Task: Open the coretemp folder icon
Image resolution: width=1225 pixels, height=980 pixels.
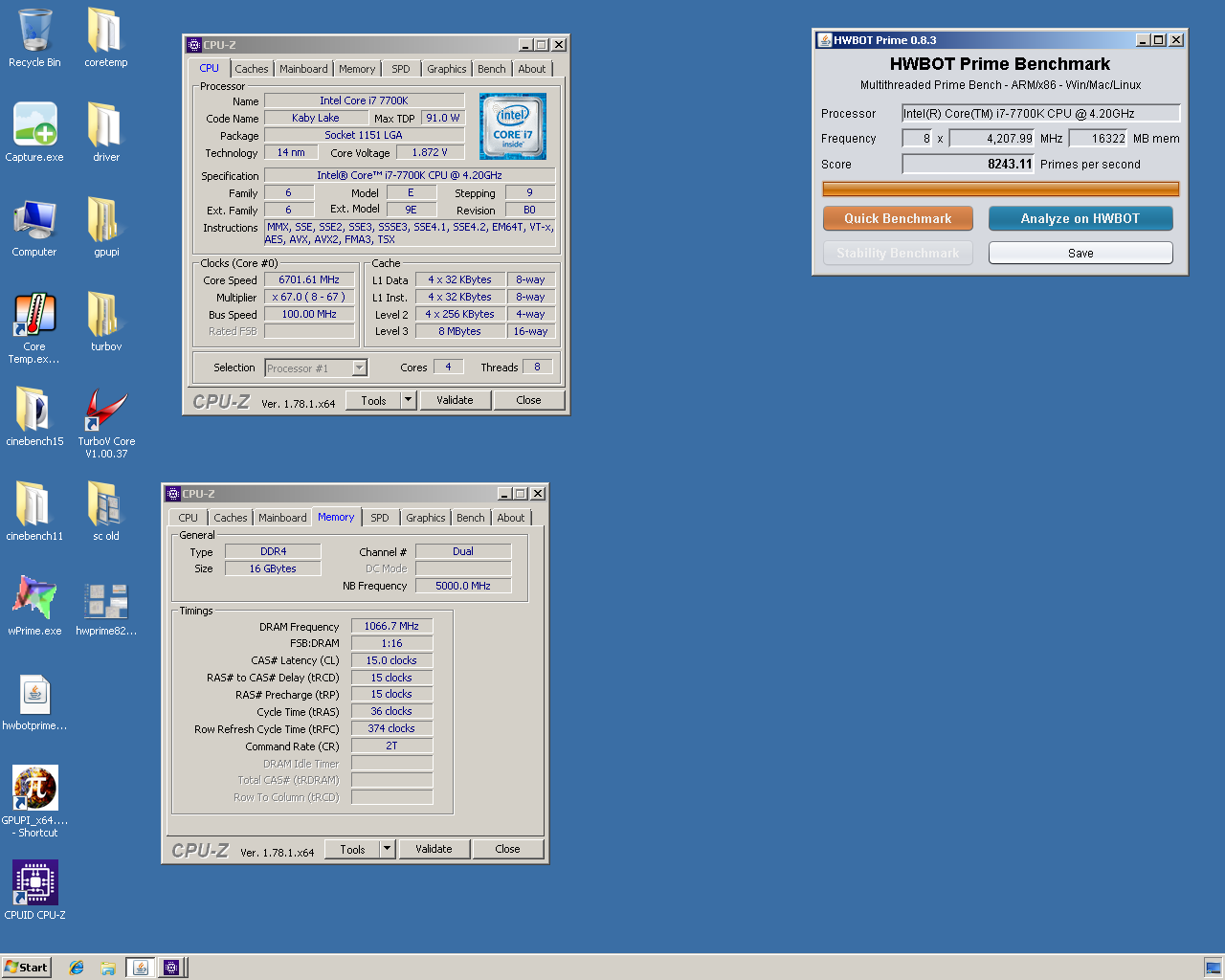Action: 105,38
